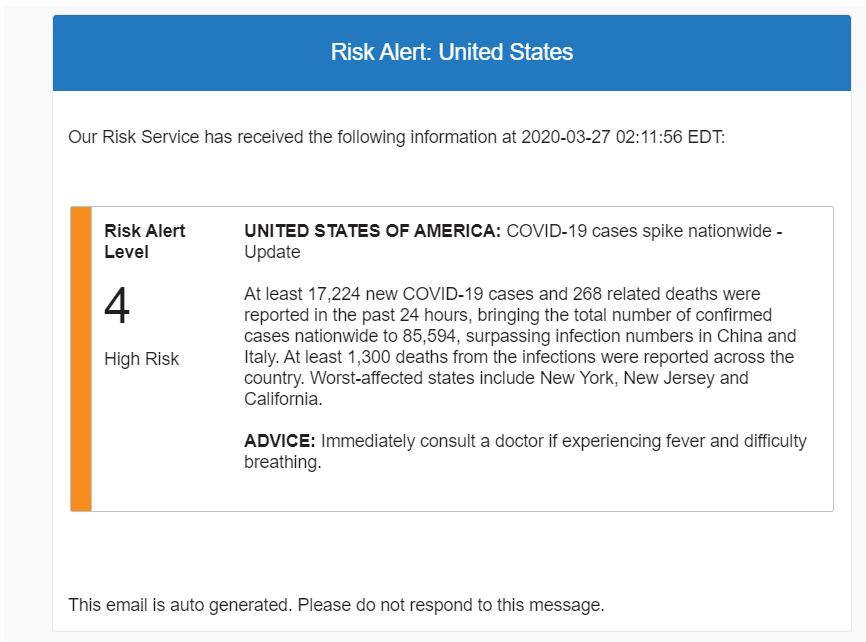Click the large number 4
The image size is (866, 642).
click(117, 307)
